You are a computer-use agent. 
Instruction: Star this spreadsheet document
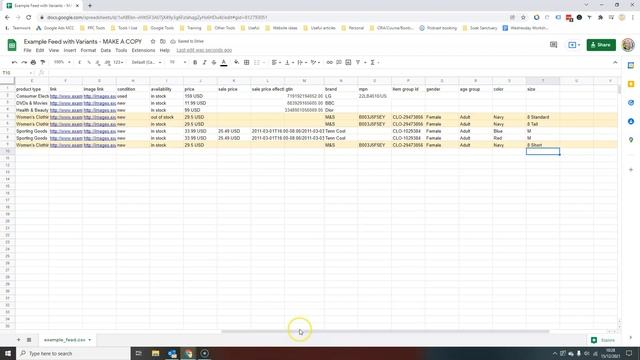coord(153,42)
